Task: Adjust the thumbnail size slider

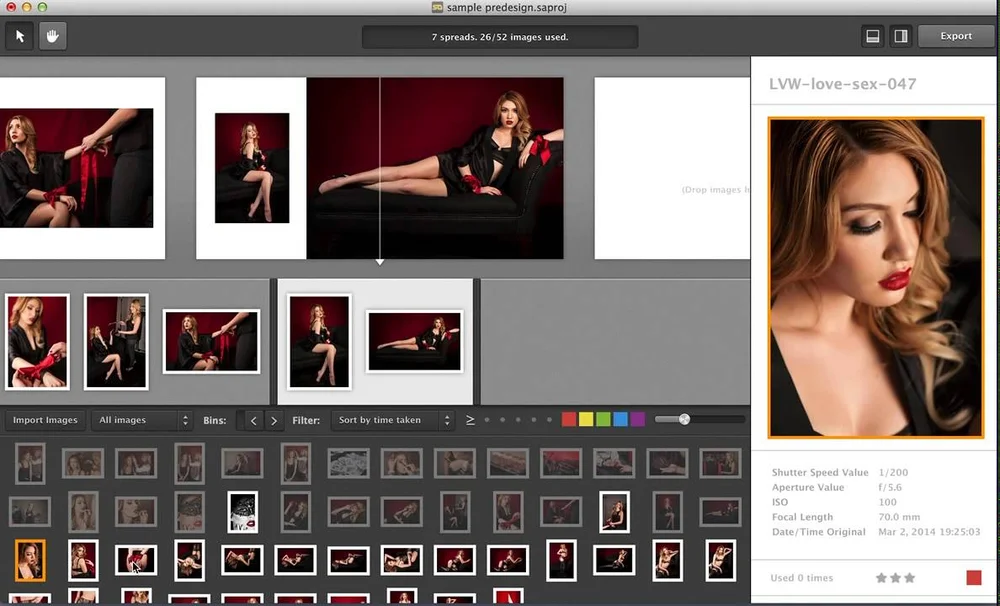Action: click(x=684, y=420)
